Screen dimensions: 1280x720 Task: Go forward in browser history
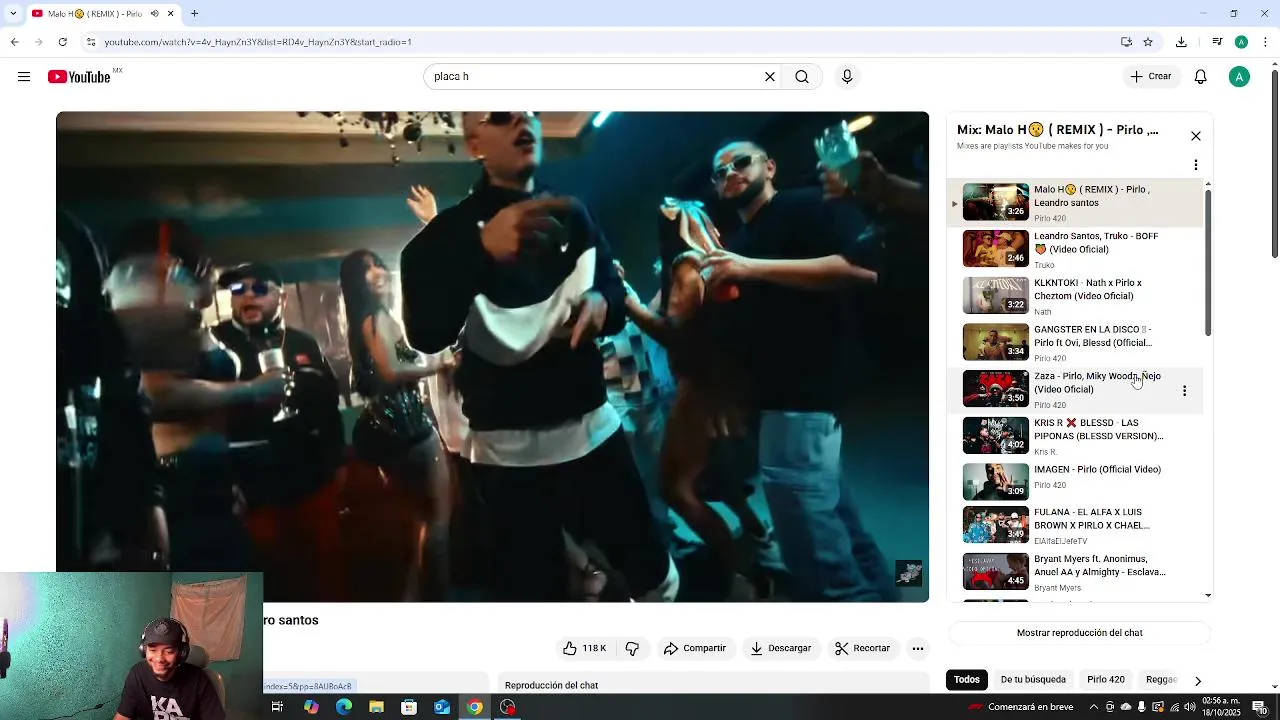[x=38, y=42]
